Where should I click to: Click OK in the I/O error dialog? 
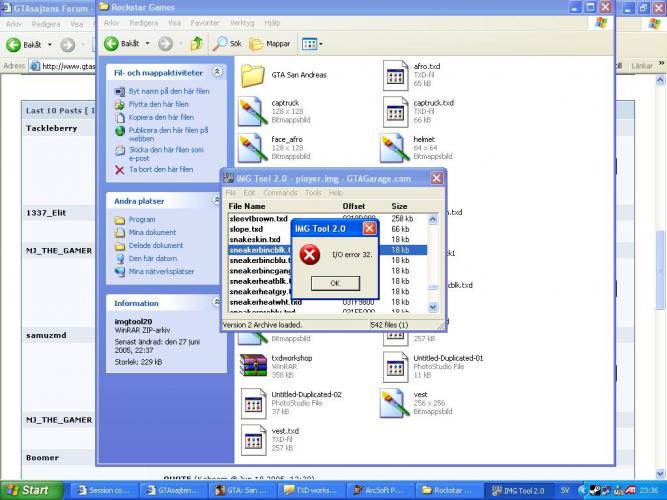click(334, 283)
